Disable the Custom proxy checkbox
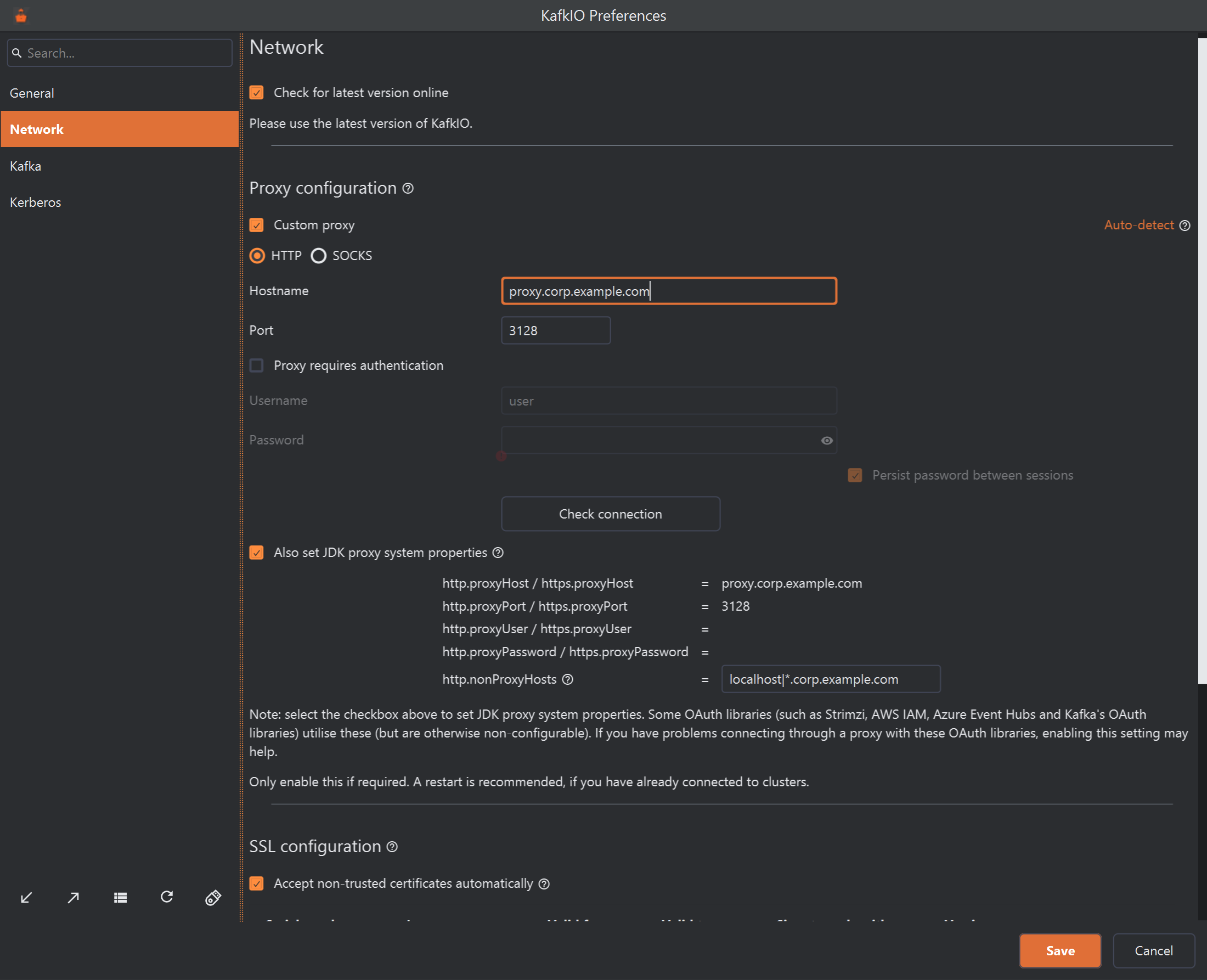This screenshot has width=1207, height=980. pyautogui.click(x=257, y=225)
